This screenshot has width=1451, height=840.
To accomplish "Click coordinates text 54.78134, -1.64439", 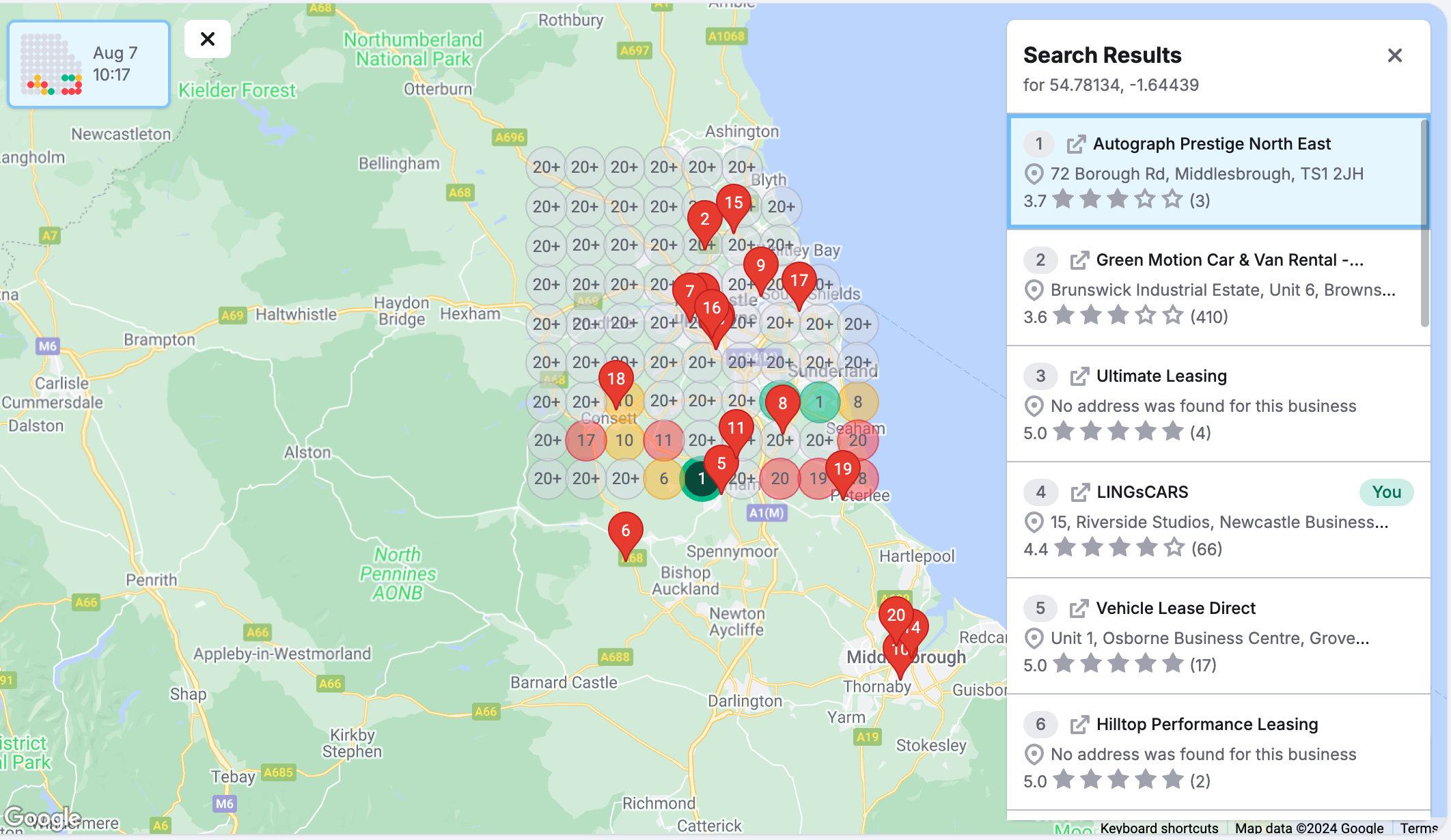I will pyautogui.click(x=1124, y=85).
